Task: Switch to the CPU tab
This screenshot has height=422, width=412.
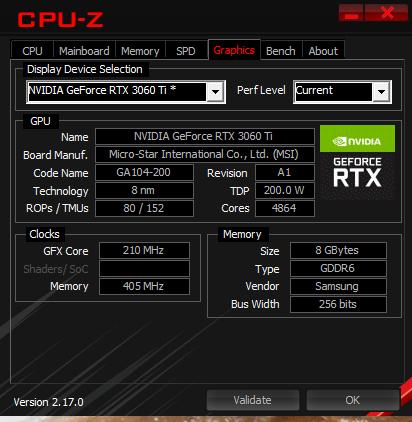Action: tap(32, 51)
